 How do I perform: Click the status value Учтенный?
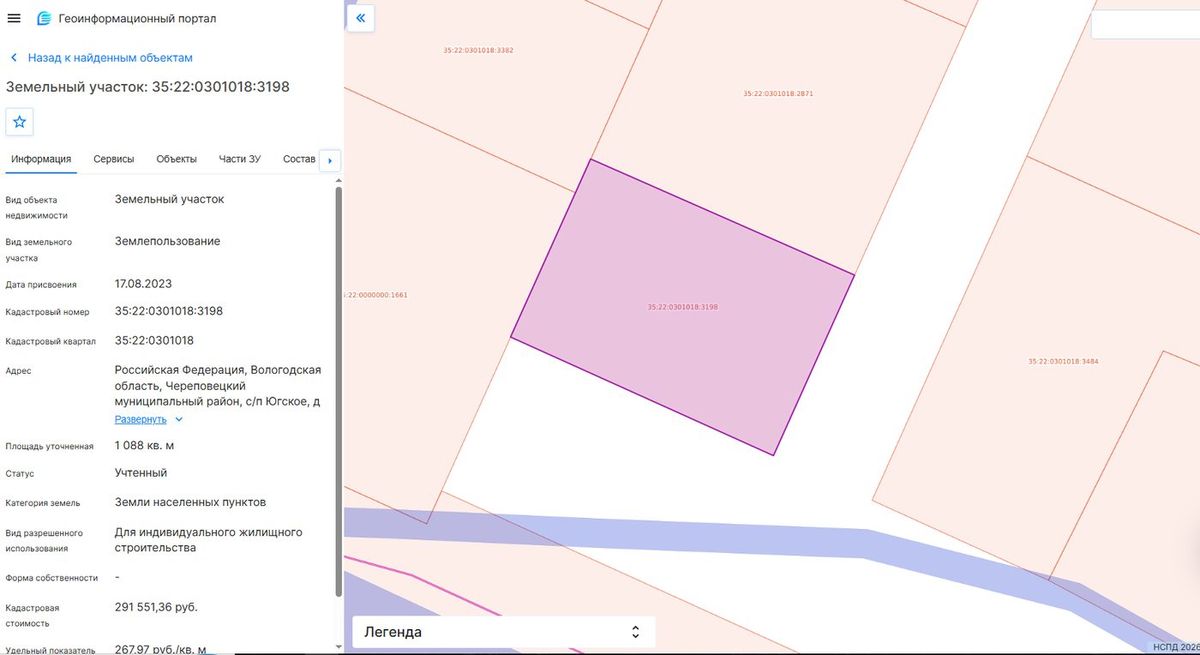[141, 473]
